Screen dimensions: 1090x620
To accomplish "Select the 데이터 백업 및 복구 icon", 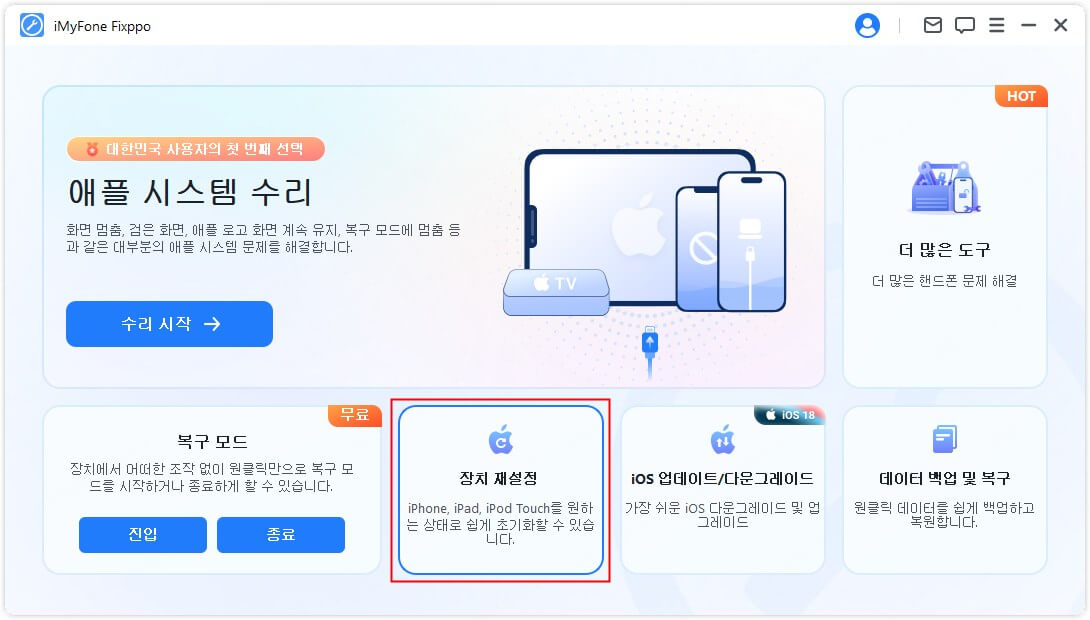I will pos(944,439).
